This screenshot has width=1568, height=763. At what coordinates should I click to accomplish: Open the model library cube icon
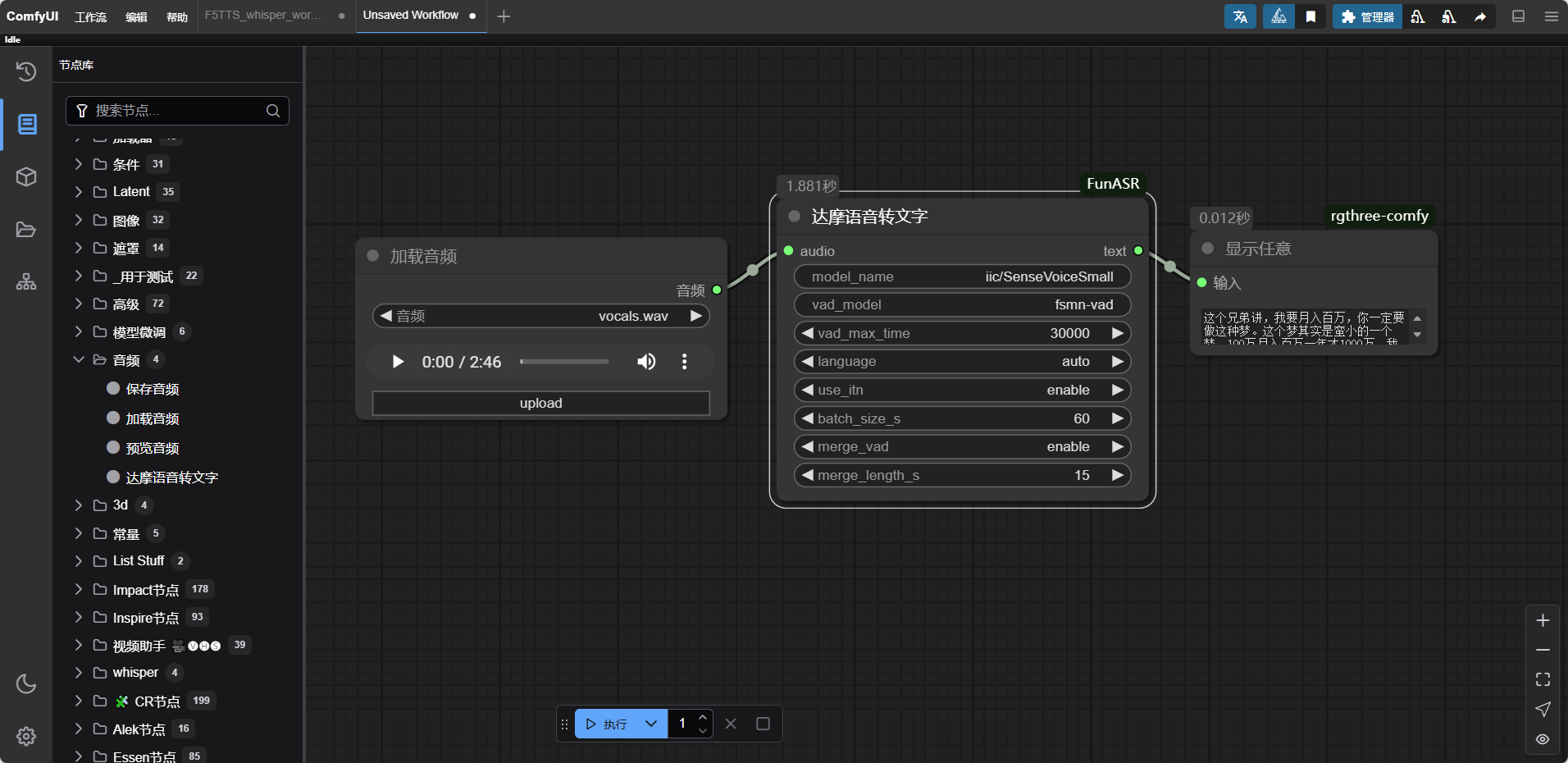pos(26,177)
